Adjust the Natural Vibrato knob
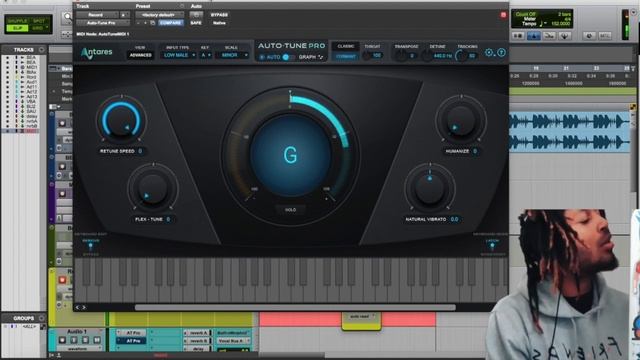 [430, 188]
